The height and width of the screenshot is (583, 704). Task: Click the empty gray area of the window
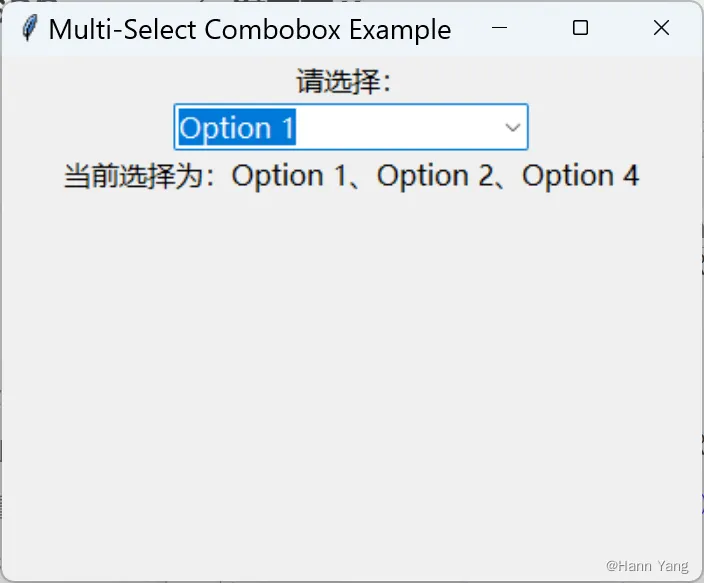click(350, 380)
